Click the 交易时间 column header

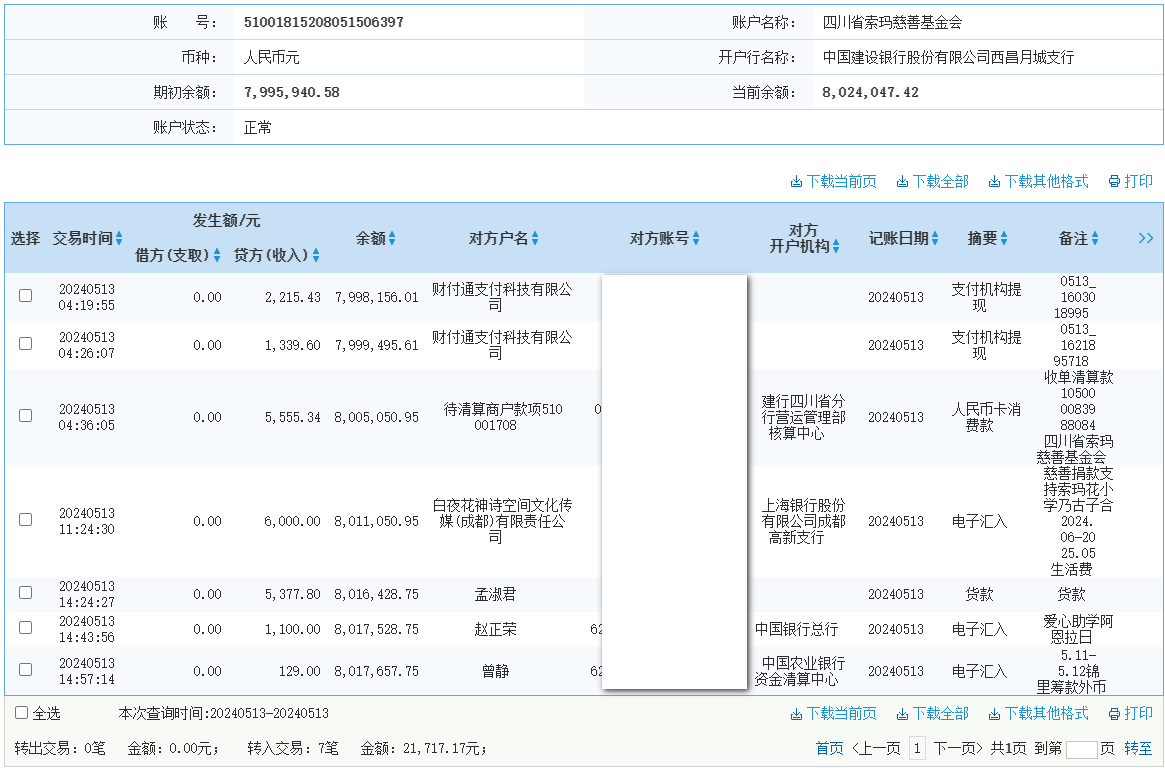pyautogui.click(x=82, y=238)
